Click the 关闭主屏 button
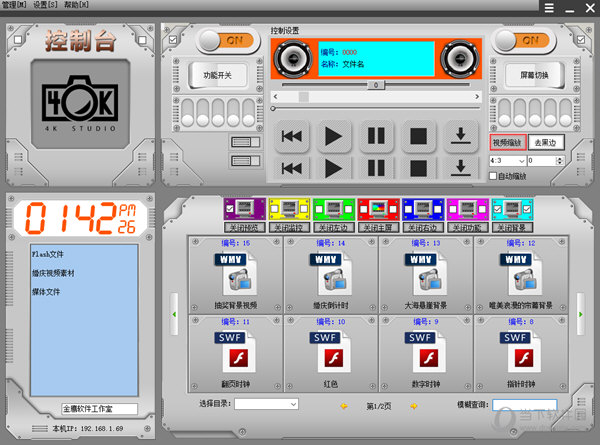Image resolution: width=600 pixels, height=445 pixels. tap(378, 228)
